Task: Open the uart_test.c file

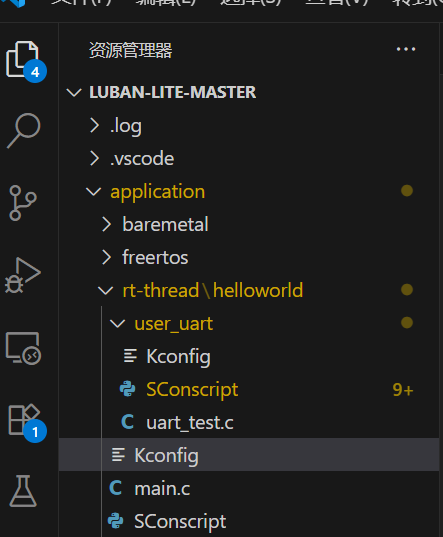Action: [249, 422]
